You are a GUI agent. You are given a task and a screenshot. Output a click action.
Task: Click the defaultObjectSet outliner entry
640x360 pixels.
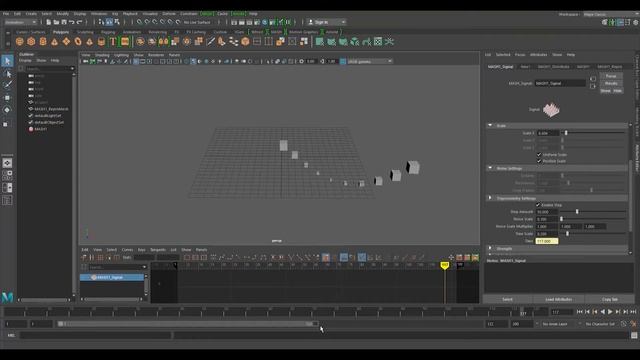(x=49, y=122)
